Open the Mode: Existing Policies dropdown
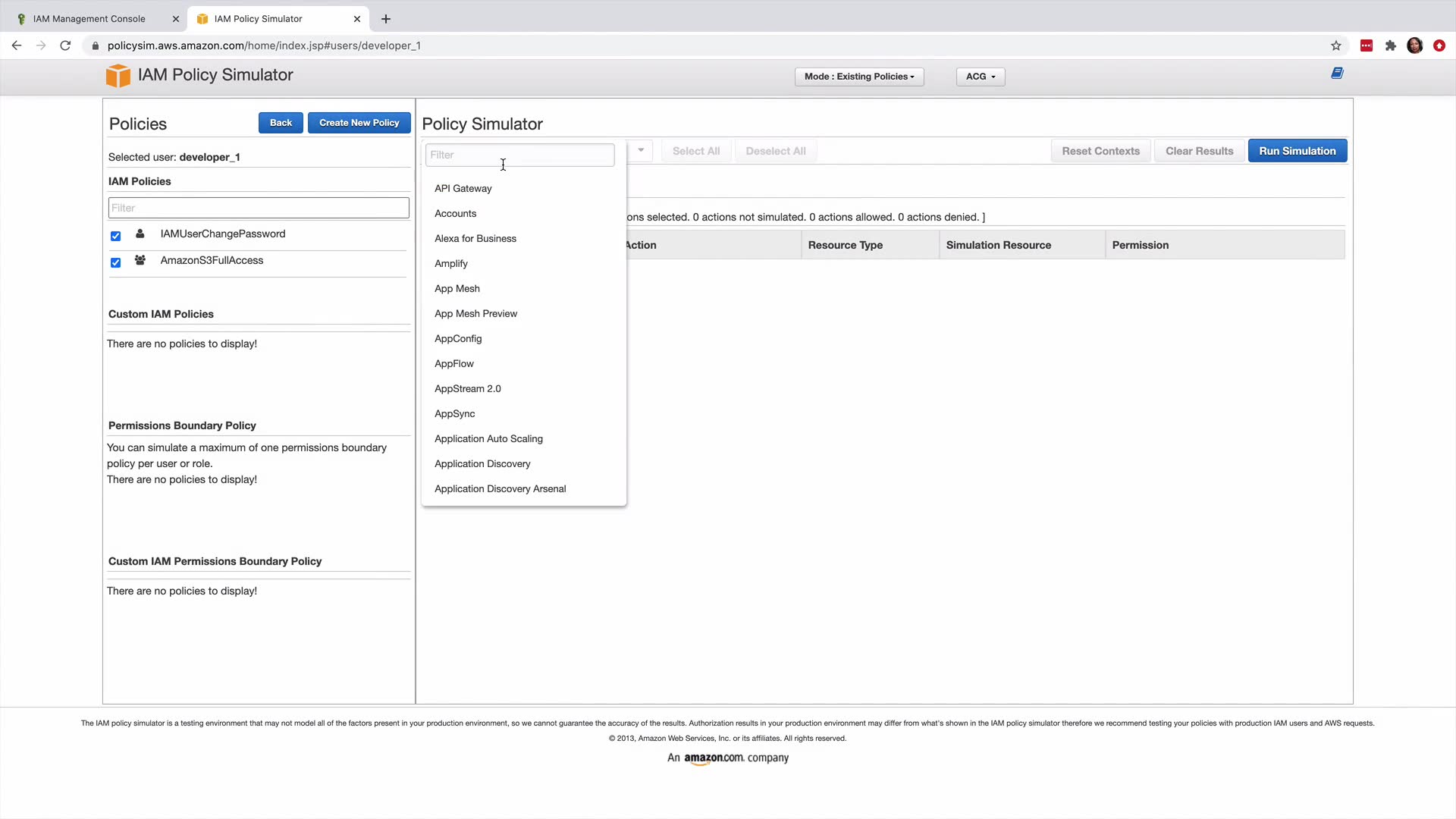This screenshot has height=819, width=1456. click(858, 77)
